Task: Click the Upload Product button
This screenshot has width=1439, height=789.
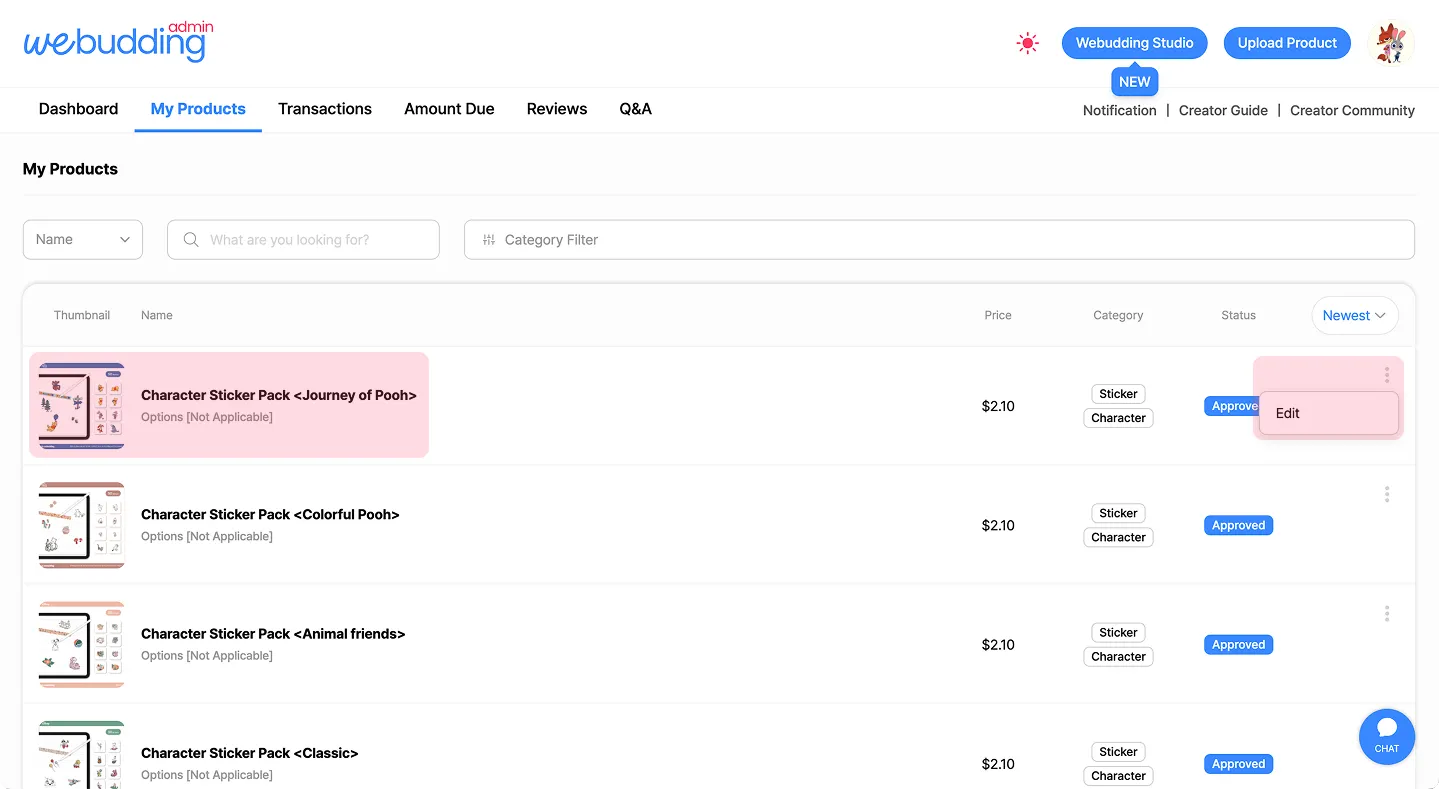Action: click(1287, 43)
